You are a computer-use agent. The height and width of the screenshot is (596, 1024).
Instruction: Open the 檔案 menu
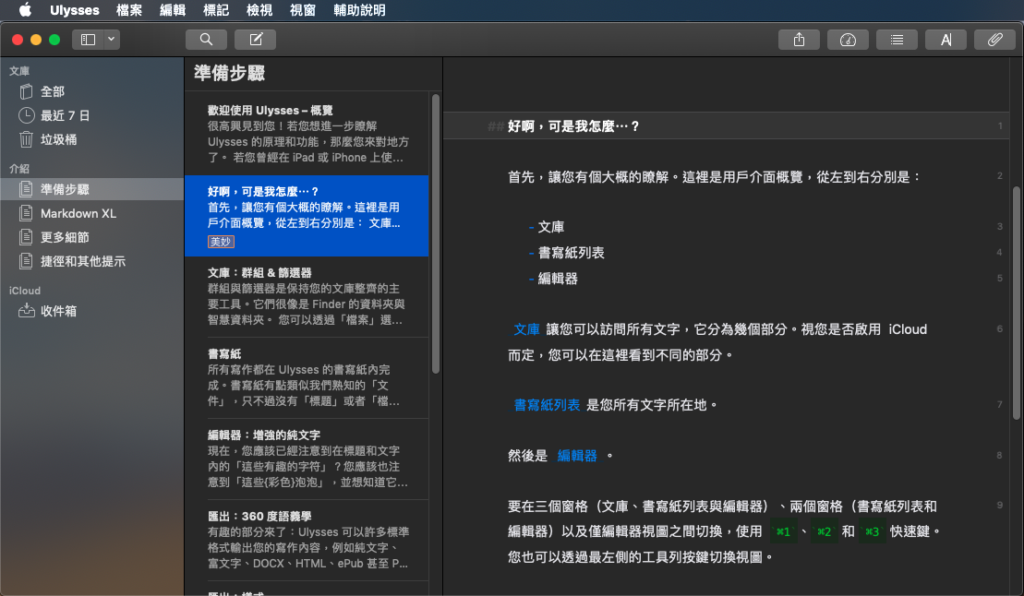pyautogui.click(x=129, y=10)
